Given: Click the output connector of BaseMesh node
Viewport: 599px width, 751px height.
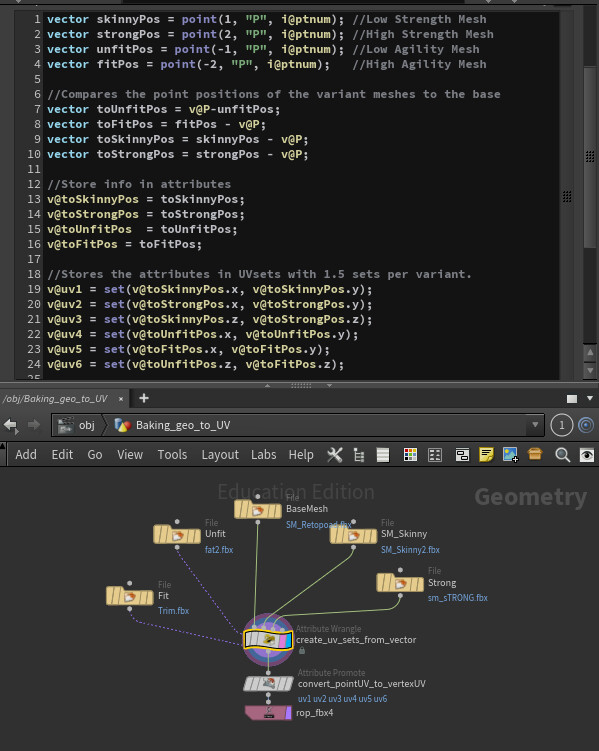Looking at the screenshot, I should tap(258, 523).
